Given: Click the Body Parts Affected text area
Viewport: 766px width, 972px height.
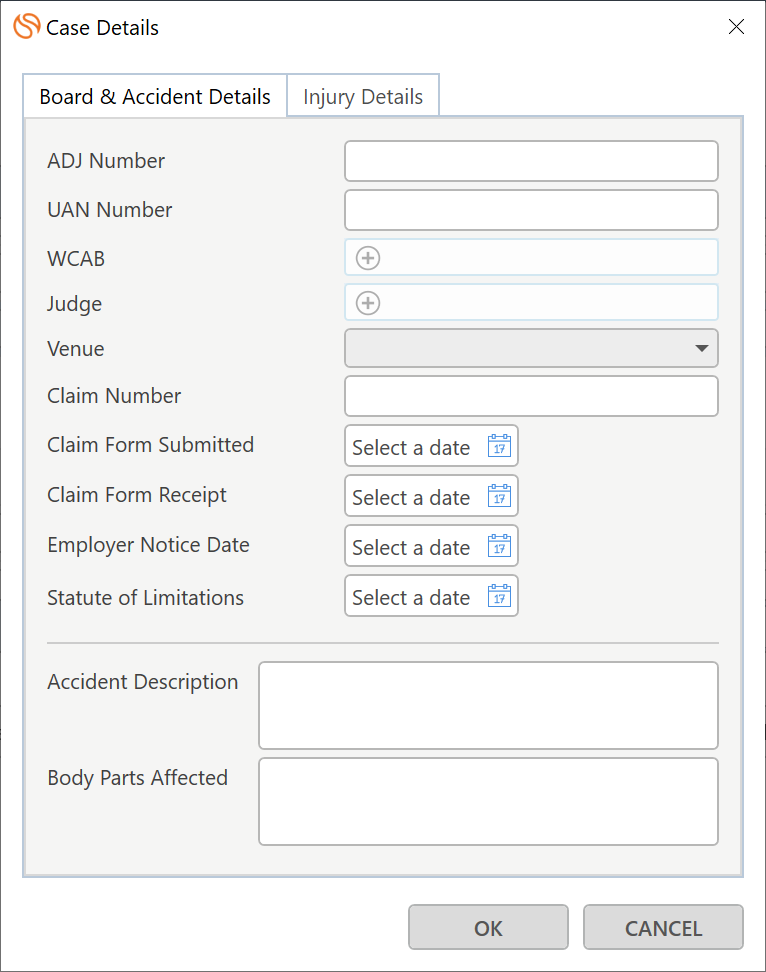Looking at the screenshot, I should pos(488,802).
